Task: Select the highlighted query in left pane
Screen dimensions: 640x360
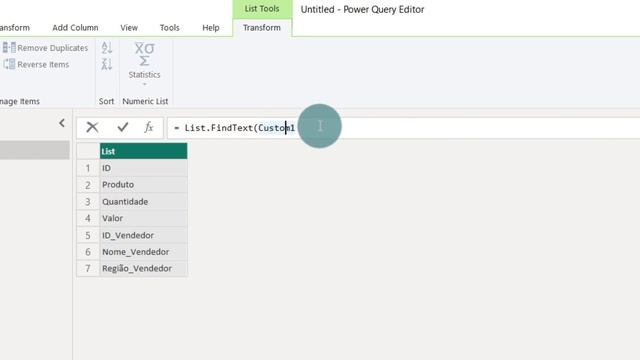Action: (35, 150)
